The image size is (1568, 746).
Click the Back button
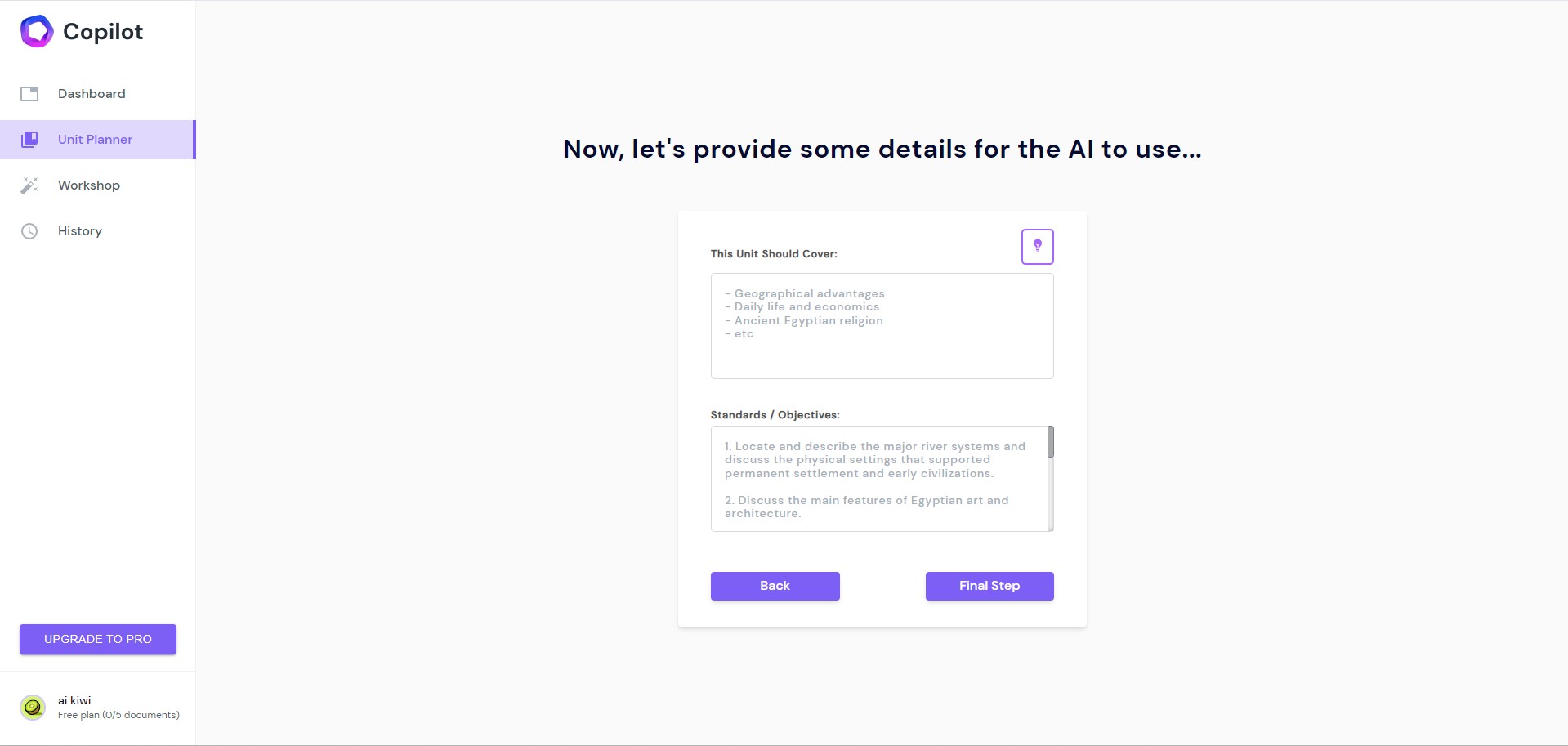click(775, 586)
